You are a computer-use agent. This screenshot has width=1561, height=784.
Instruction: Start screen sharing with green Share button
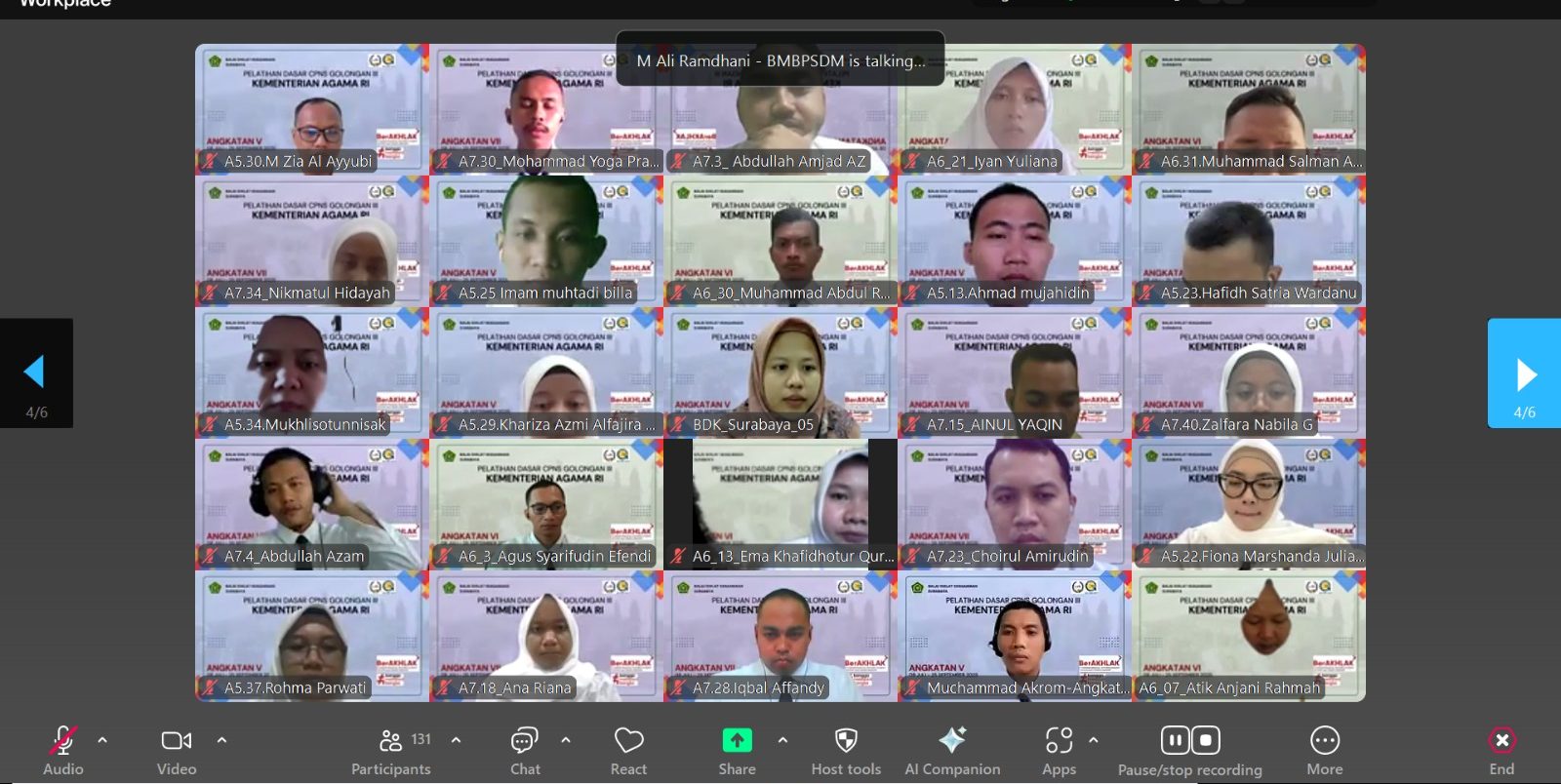[737, 741]
